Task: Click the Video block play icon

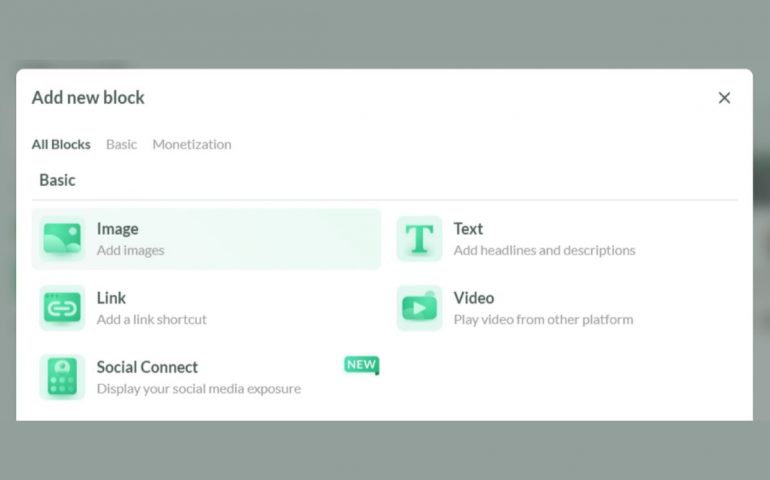Action: [419, 308]
